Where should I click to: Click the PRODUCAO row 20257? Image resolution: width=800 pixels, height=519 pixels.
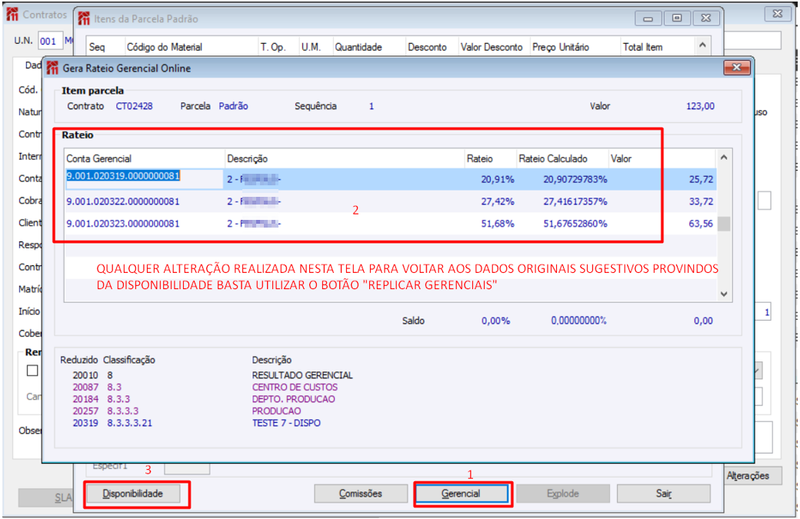(187, 411)
